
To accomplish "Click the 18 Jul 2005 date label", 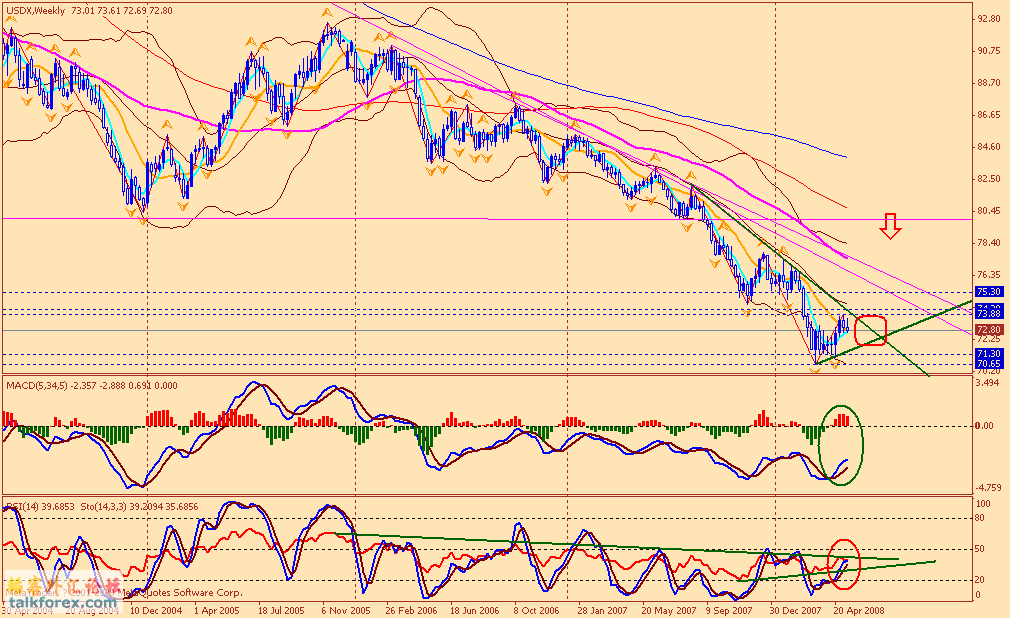I will 281,610.
